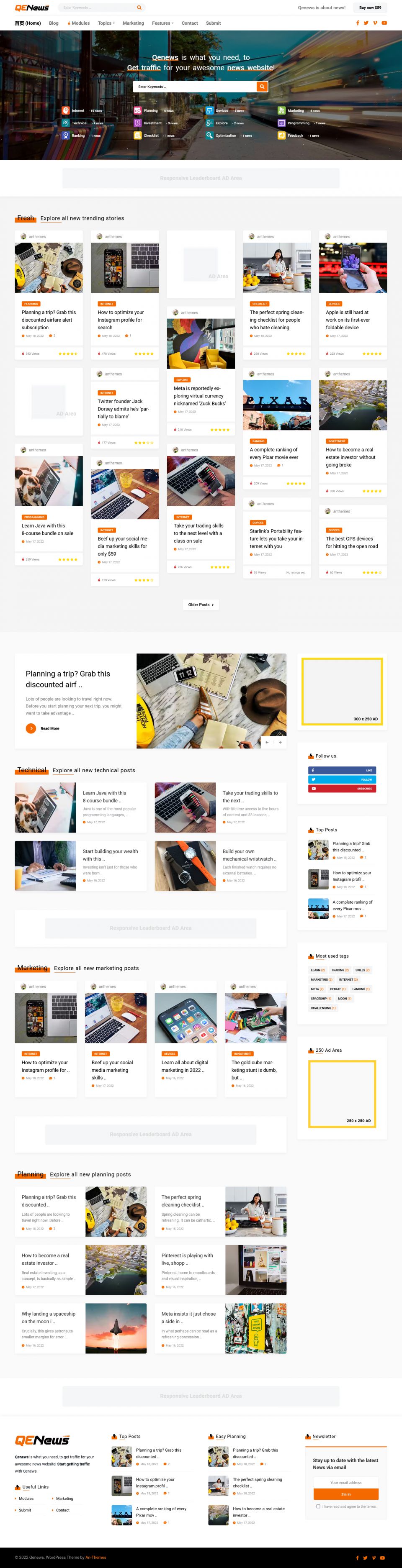The height and width of the screenshot is (1568, 402).
Task: Open the Pixar Studios post thumbnail
Action: (x=277, y=405)
